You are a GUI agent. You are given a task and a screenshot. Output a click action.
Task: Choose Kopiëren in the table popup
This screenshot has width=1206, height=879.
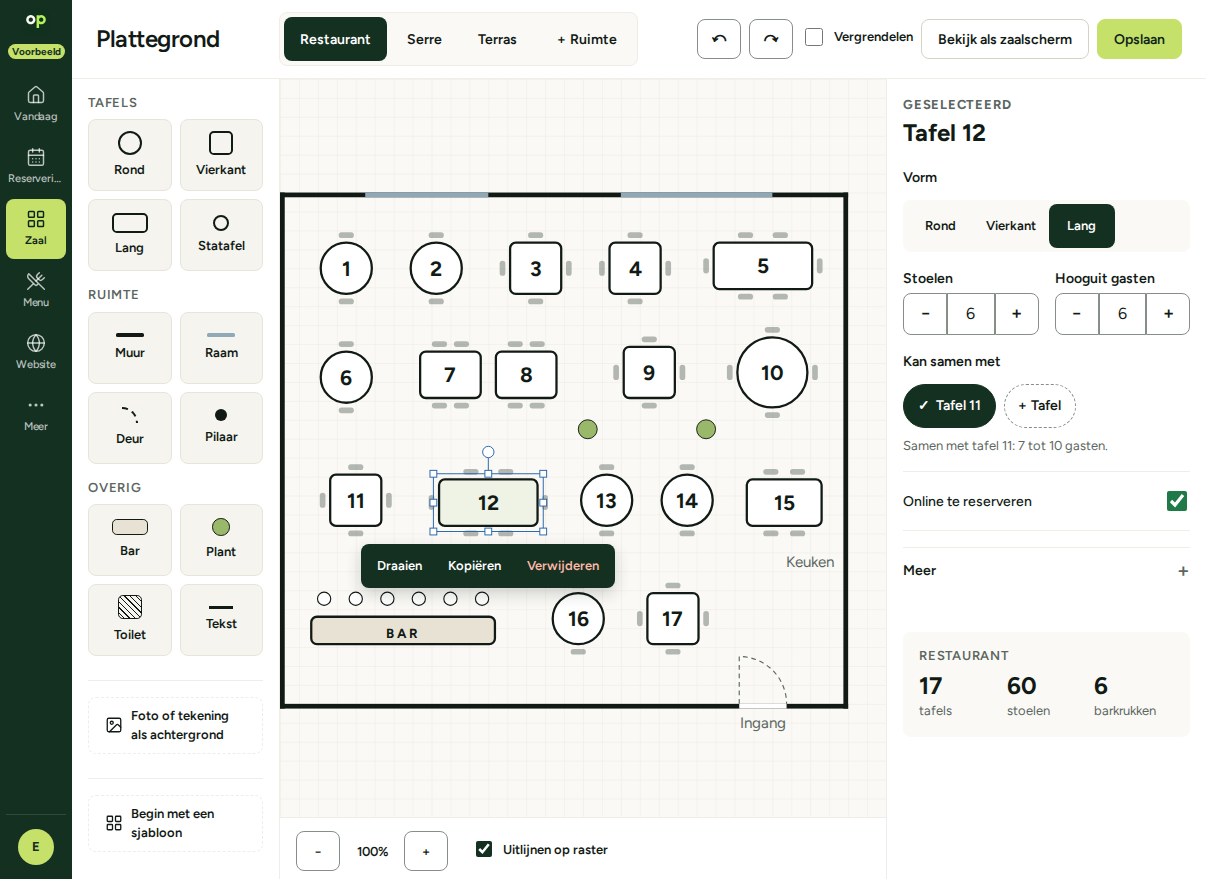pos(475,566)
